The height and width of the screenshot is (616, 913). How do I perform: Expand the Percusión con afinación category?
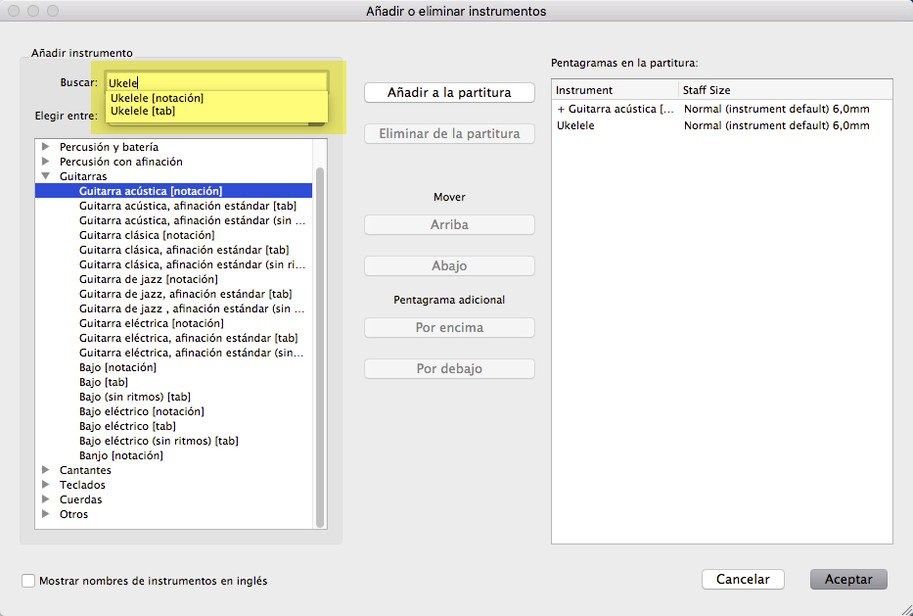(x=45, y=162)
